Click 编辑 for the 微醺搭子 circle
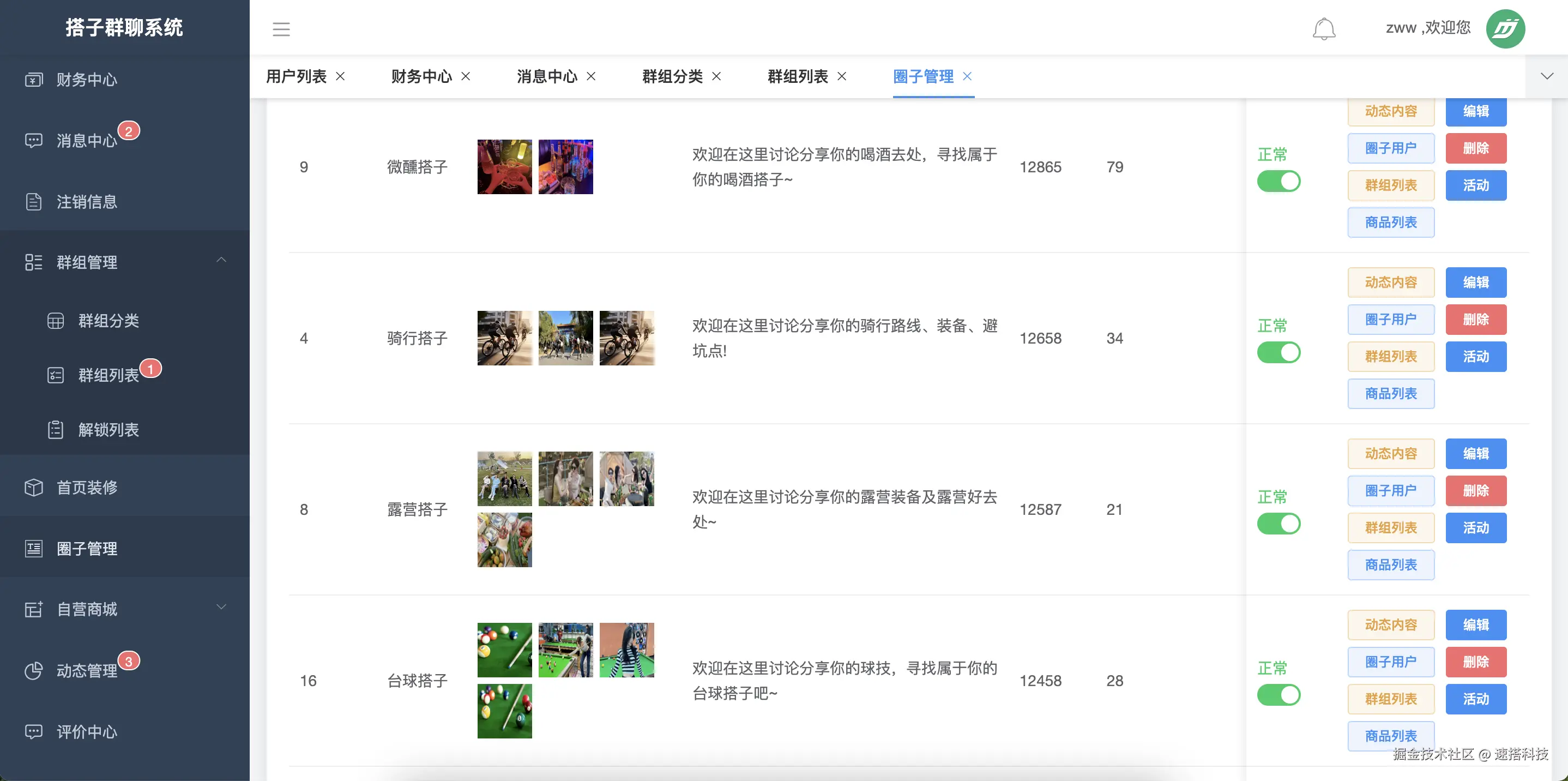 1476,111
